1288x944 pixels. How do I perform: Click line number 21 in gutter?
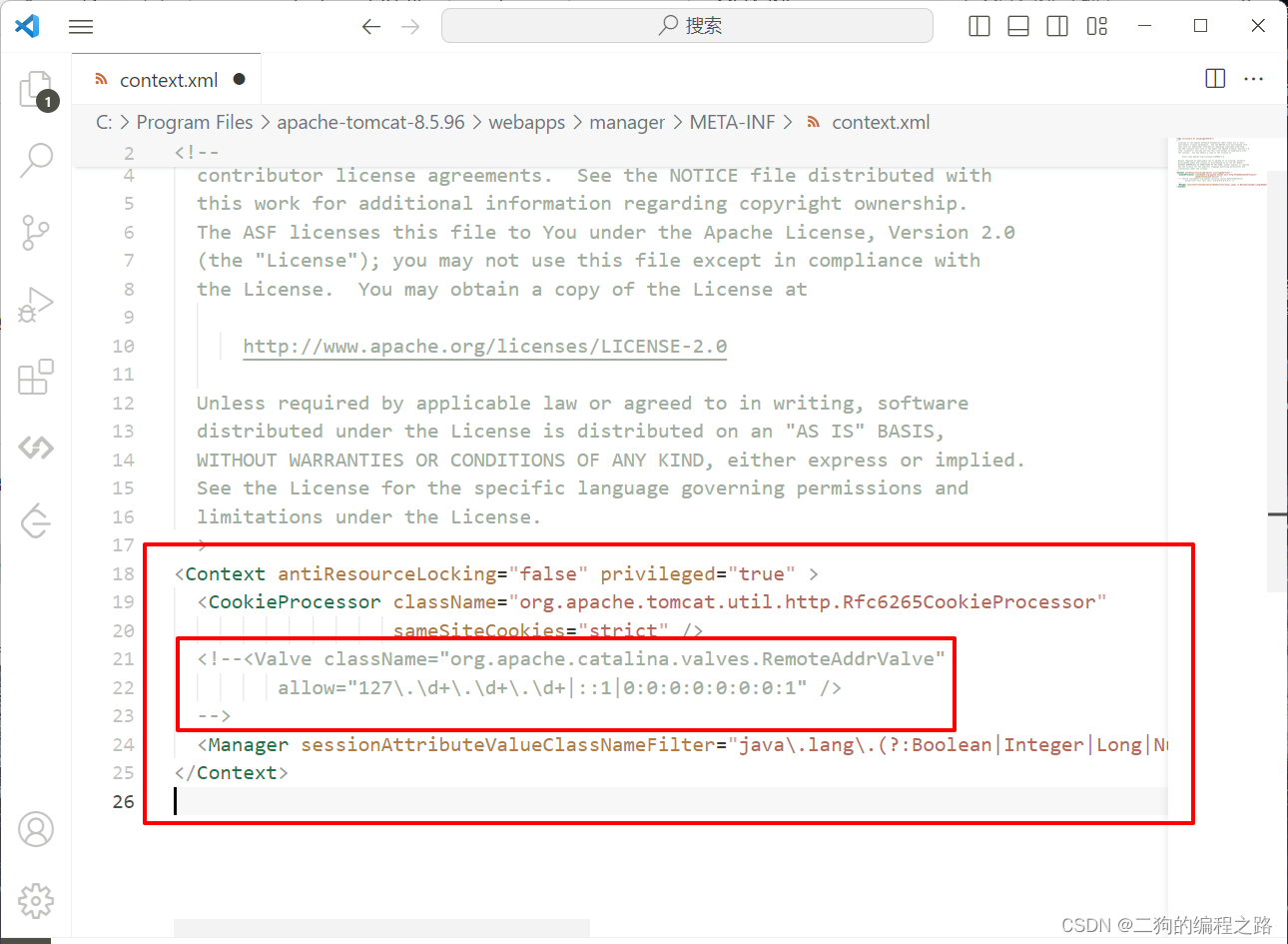point(123,658)
